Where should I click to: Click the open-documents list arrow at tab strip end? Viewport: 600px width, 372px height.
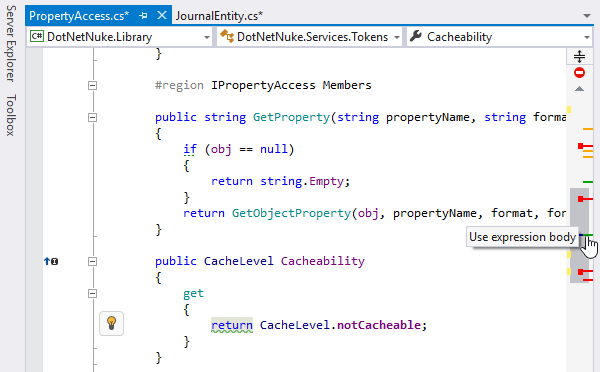[x=587, y=16]
